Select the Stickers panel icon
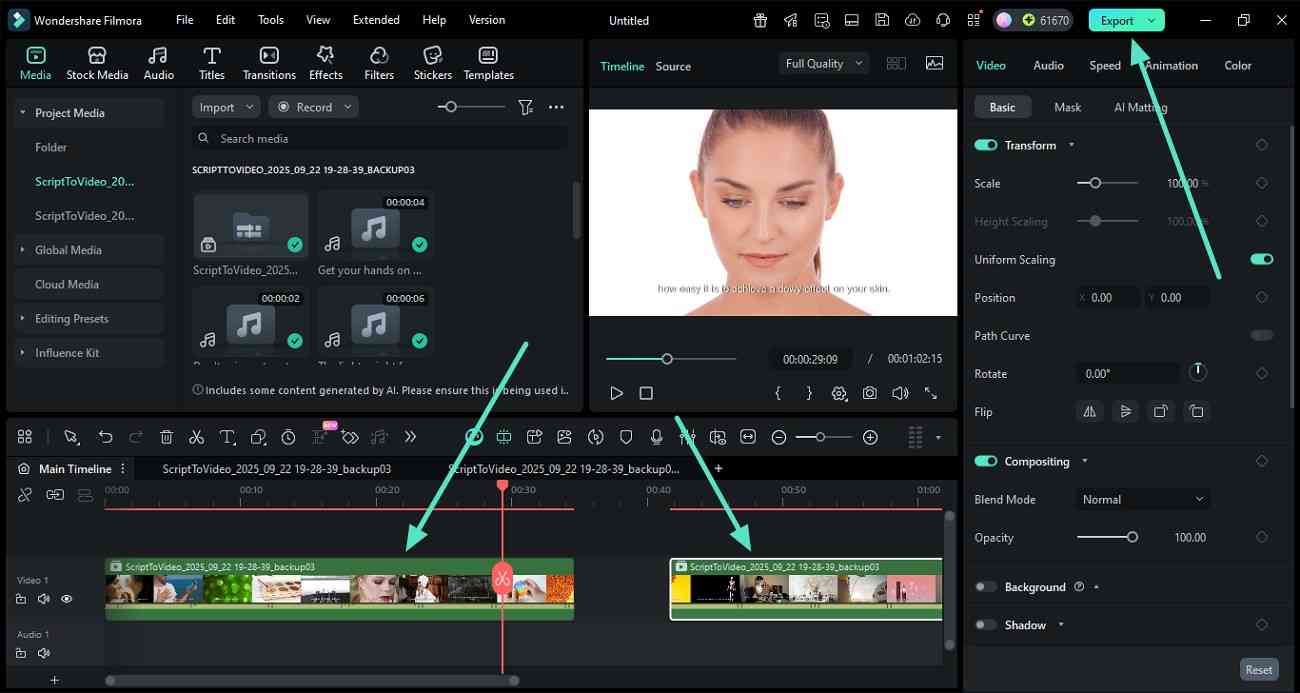Viewport: 1300px width, 693px height. tap(432, 60)
